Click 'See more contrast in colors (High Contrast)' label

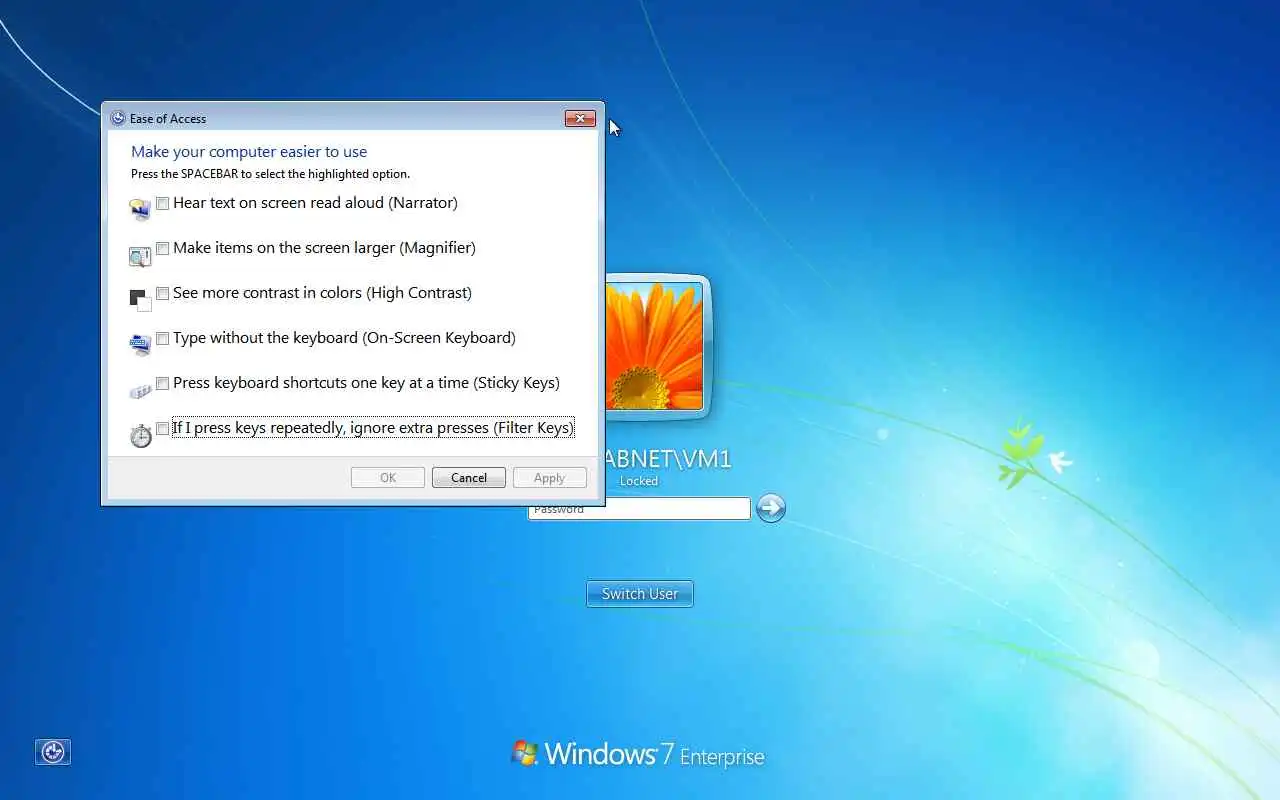(x=322, y=293)
